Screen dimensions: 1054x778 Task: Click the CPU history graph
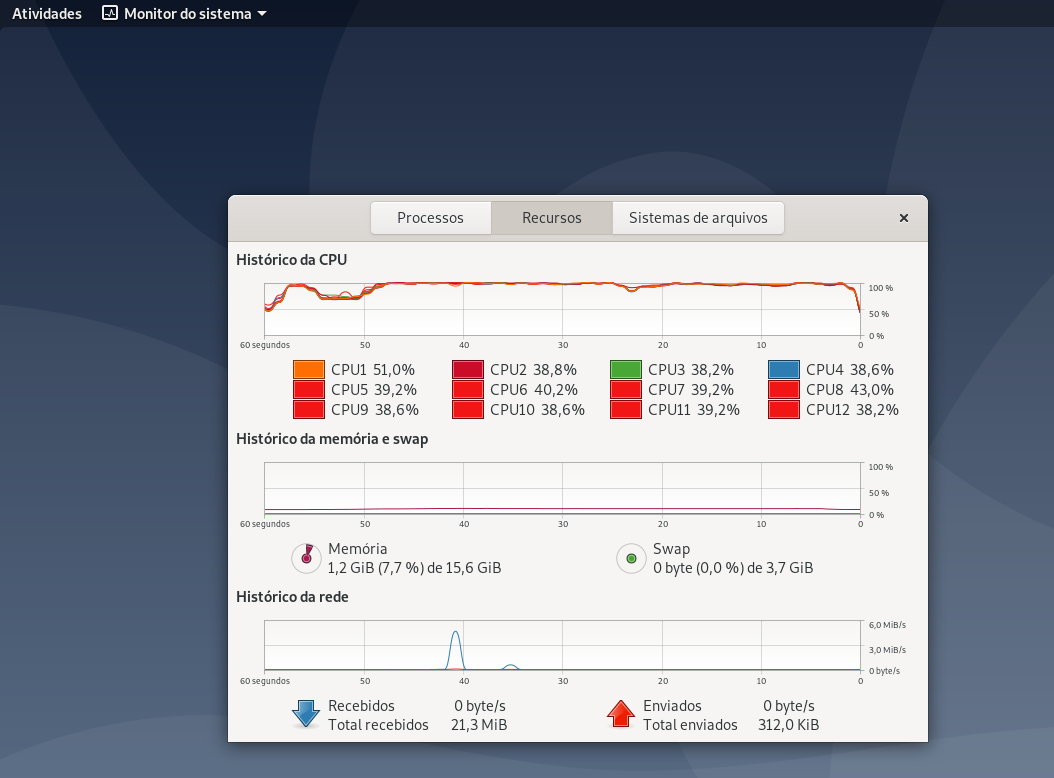562,309
